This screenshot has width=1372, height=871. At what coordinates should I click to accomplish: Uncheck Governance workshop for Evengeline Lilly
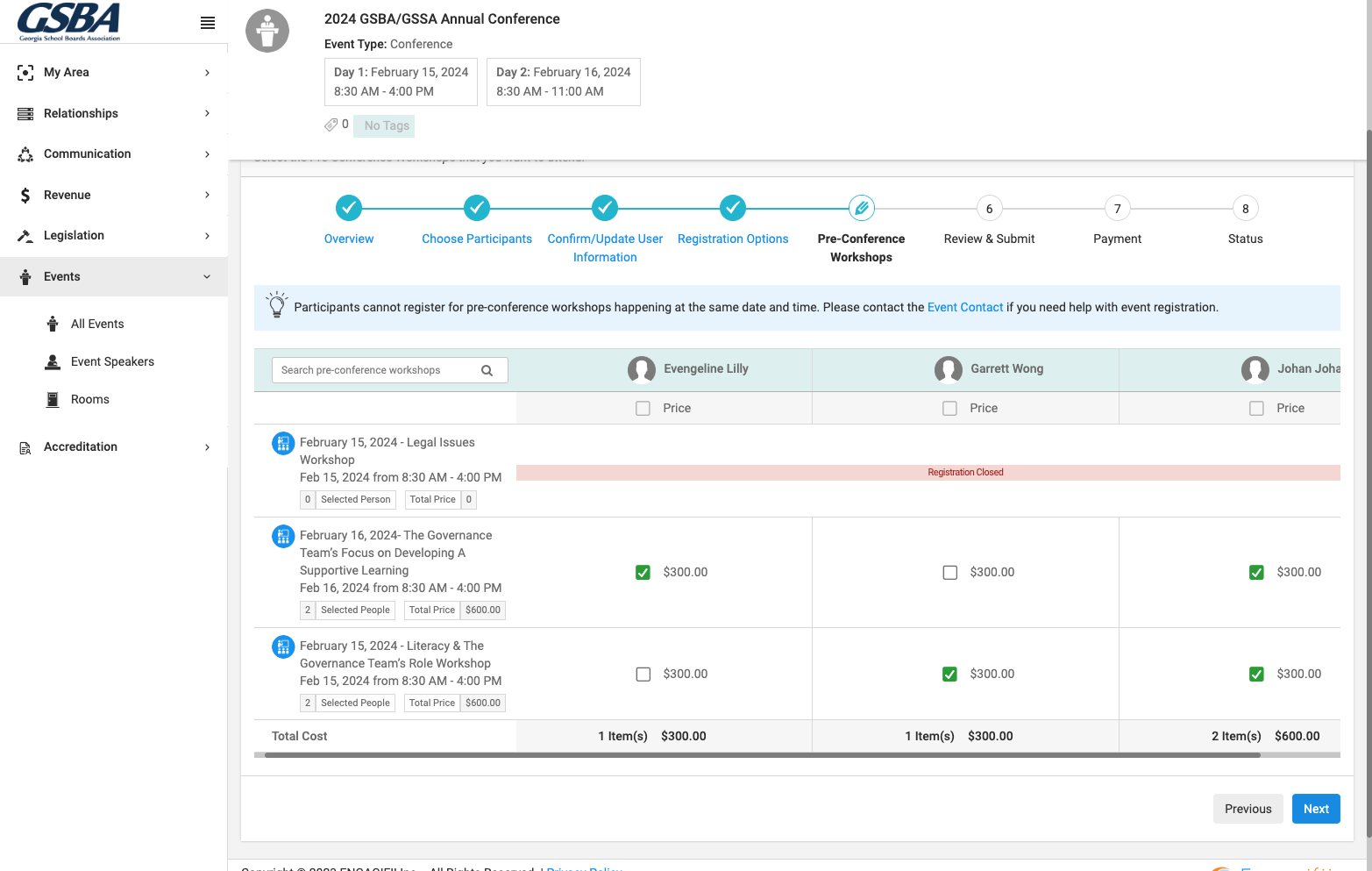[643, 573]
